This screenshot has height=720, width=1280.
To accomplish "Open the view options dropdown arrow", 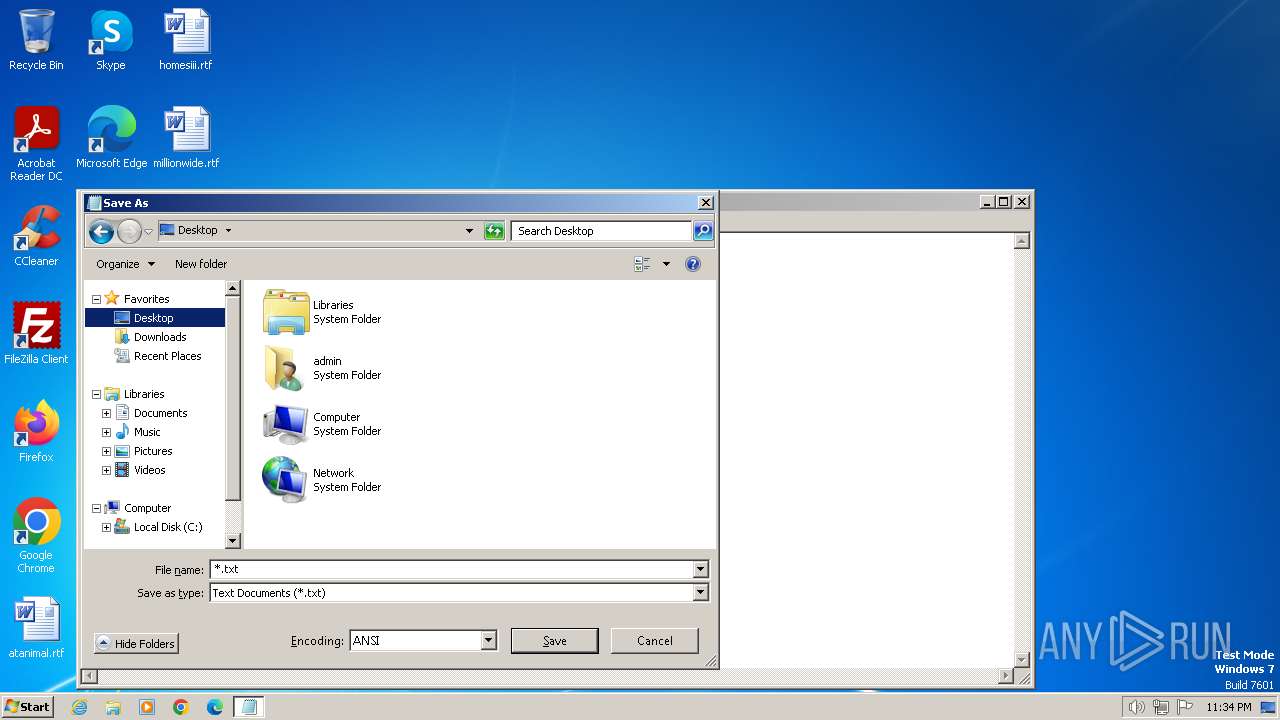I will tap(666, 264).
